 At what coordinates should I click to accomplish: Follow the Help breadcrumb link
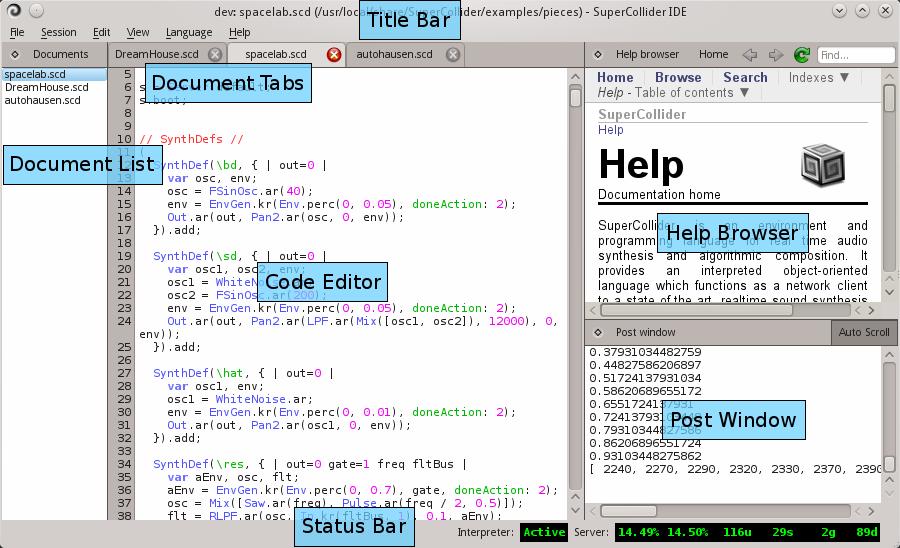click(610, 130)
